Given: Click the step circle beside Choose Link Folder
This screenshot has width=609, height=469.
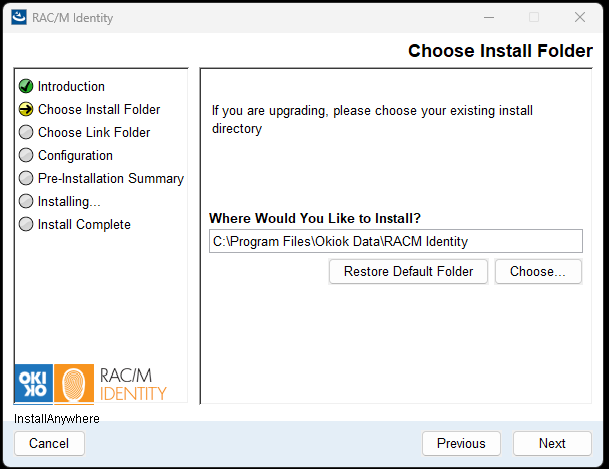Looking at the screenshot, I should (x=26, y=132).
